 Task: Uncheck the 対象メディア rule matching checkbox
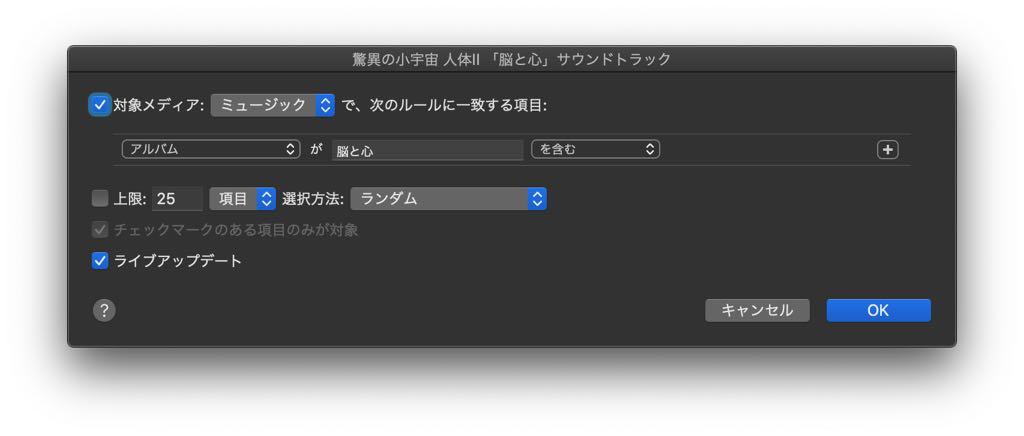[100, 104]
